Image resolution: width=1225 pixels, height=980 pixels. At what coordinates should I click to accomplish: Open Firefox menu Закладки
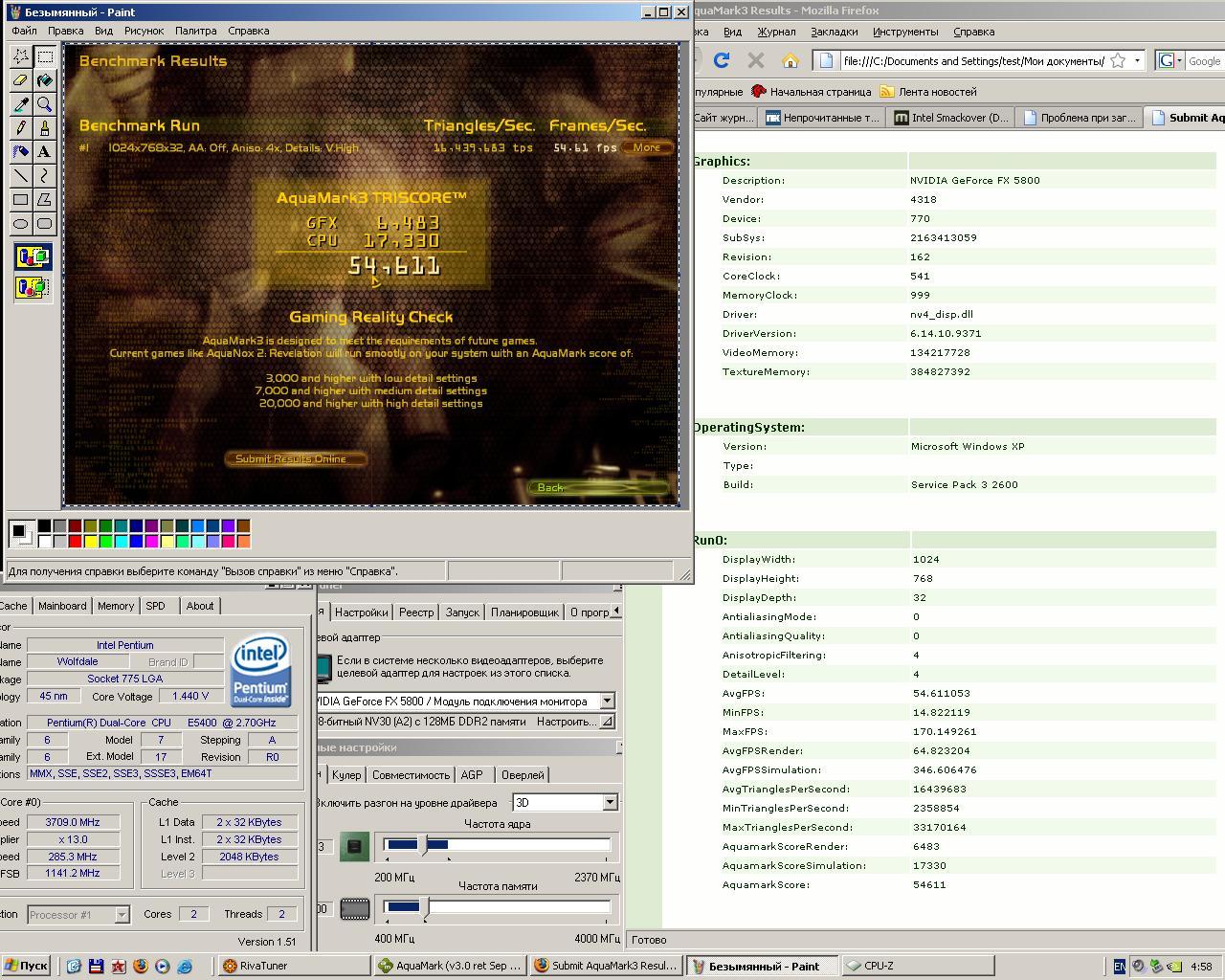[x=834, y=32]
